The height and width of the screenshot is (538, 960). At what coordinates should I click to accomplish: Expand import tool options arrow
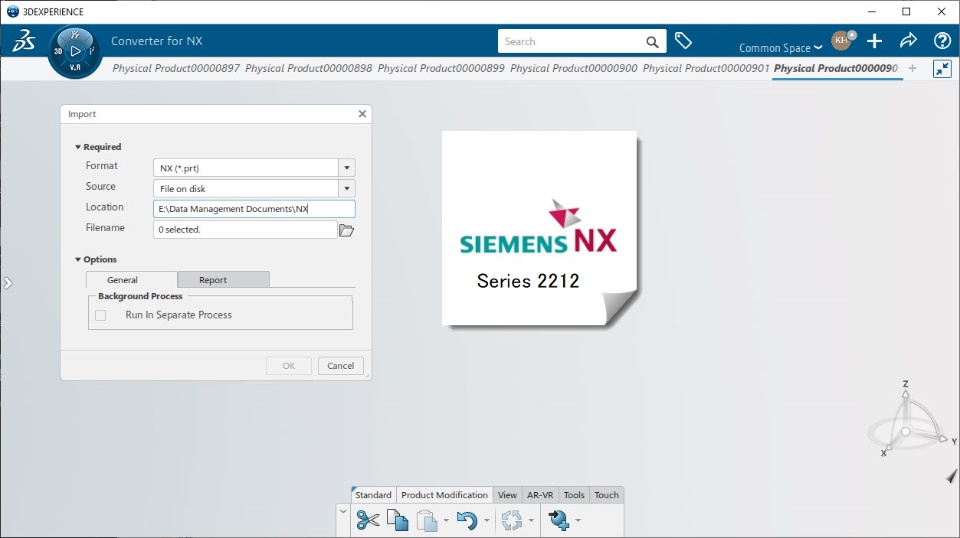point(577,521)
